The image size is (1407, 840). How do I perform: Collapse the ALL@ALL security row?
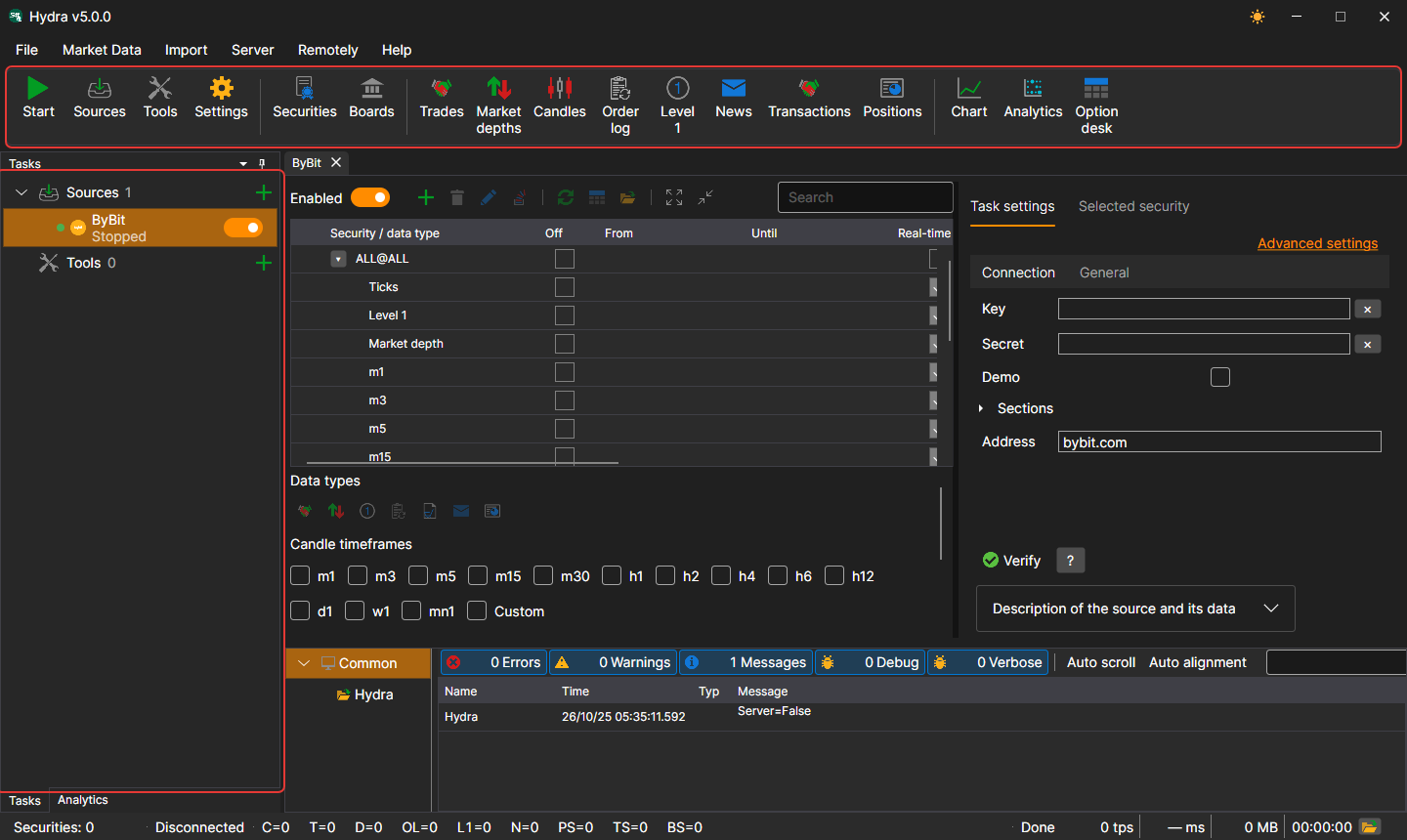point(338,259)
